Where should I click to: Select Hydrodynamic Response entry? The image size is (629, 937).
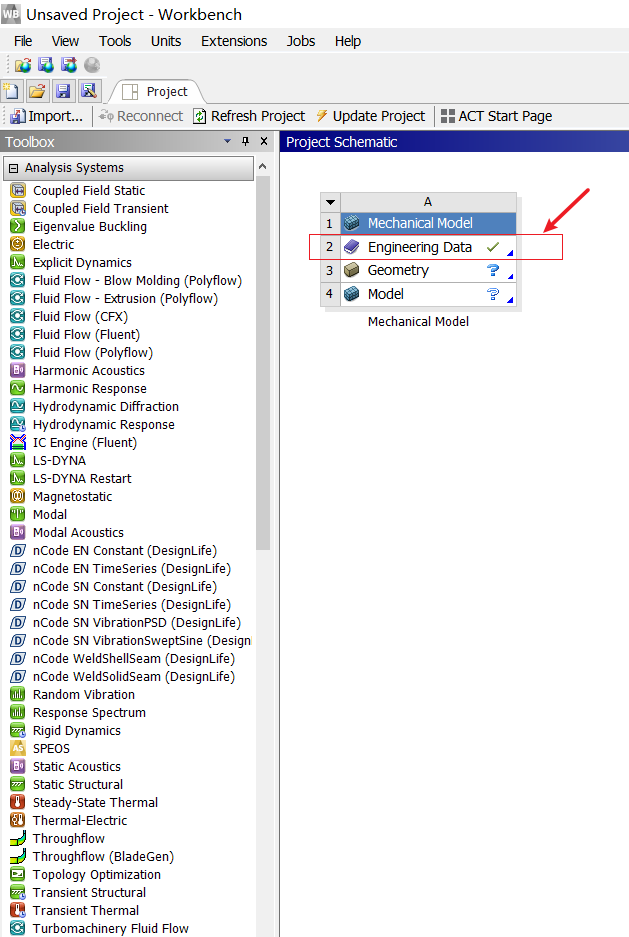point(103,424)
